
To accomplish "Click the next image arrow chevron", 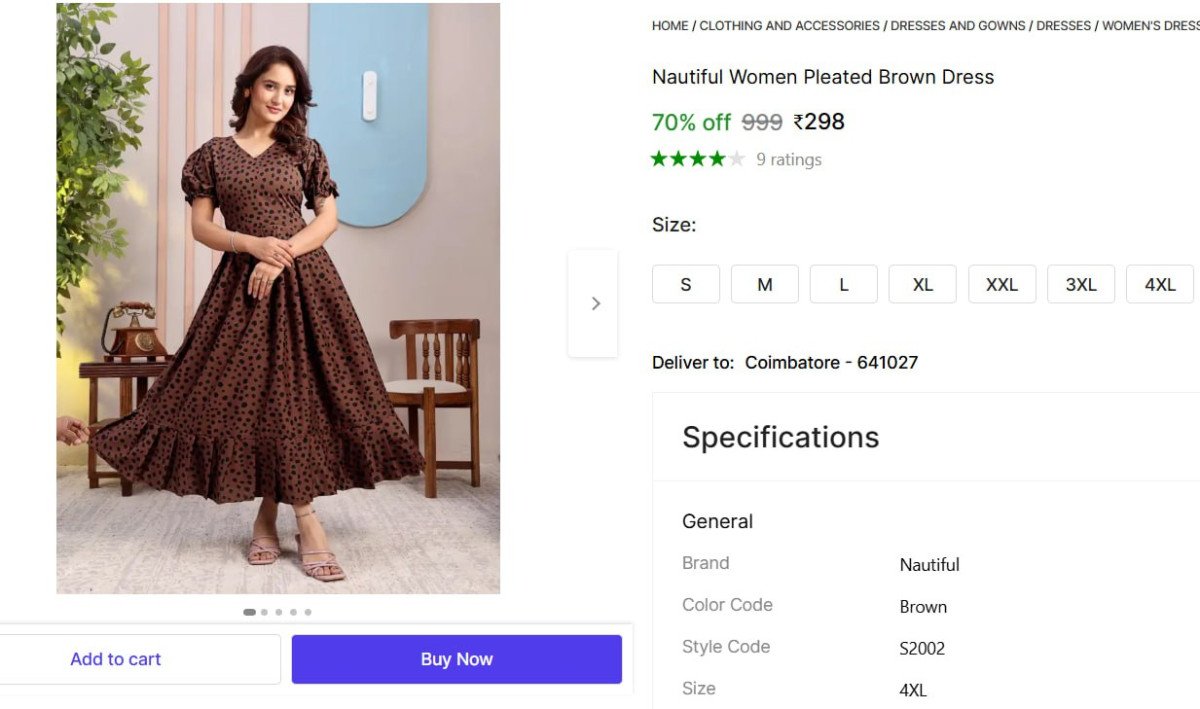I will (x=595, y=303).
